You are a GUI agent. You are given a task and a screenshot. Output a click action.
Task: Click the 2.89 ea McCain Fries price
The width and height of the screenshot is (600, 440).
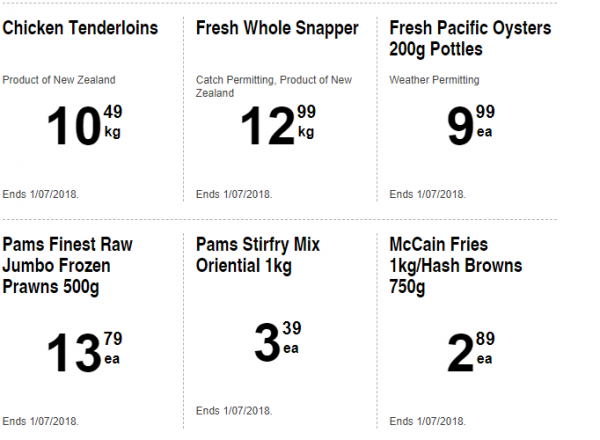471,352
